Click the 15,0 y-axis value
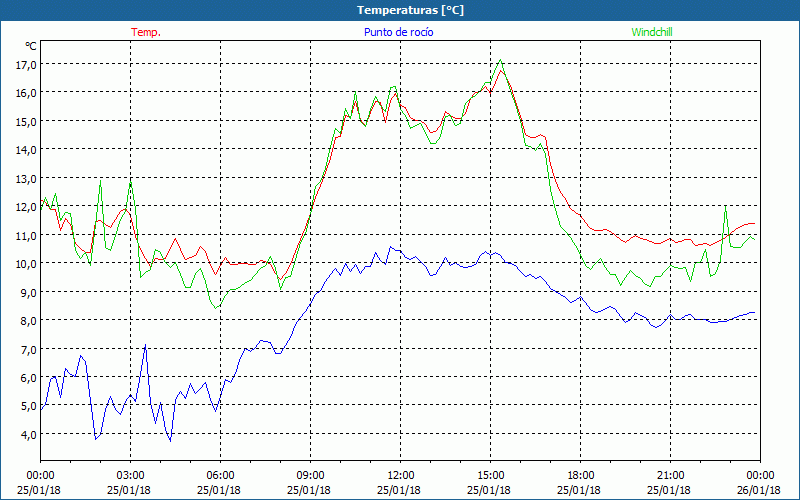 coord(27,121)
